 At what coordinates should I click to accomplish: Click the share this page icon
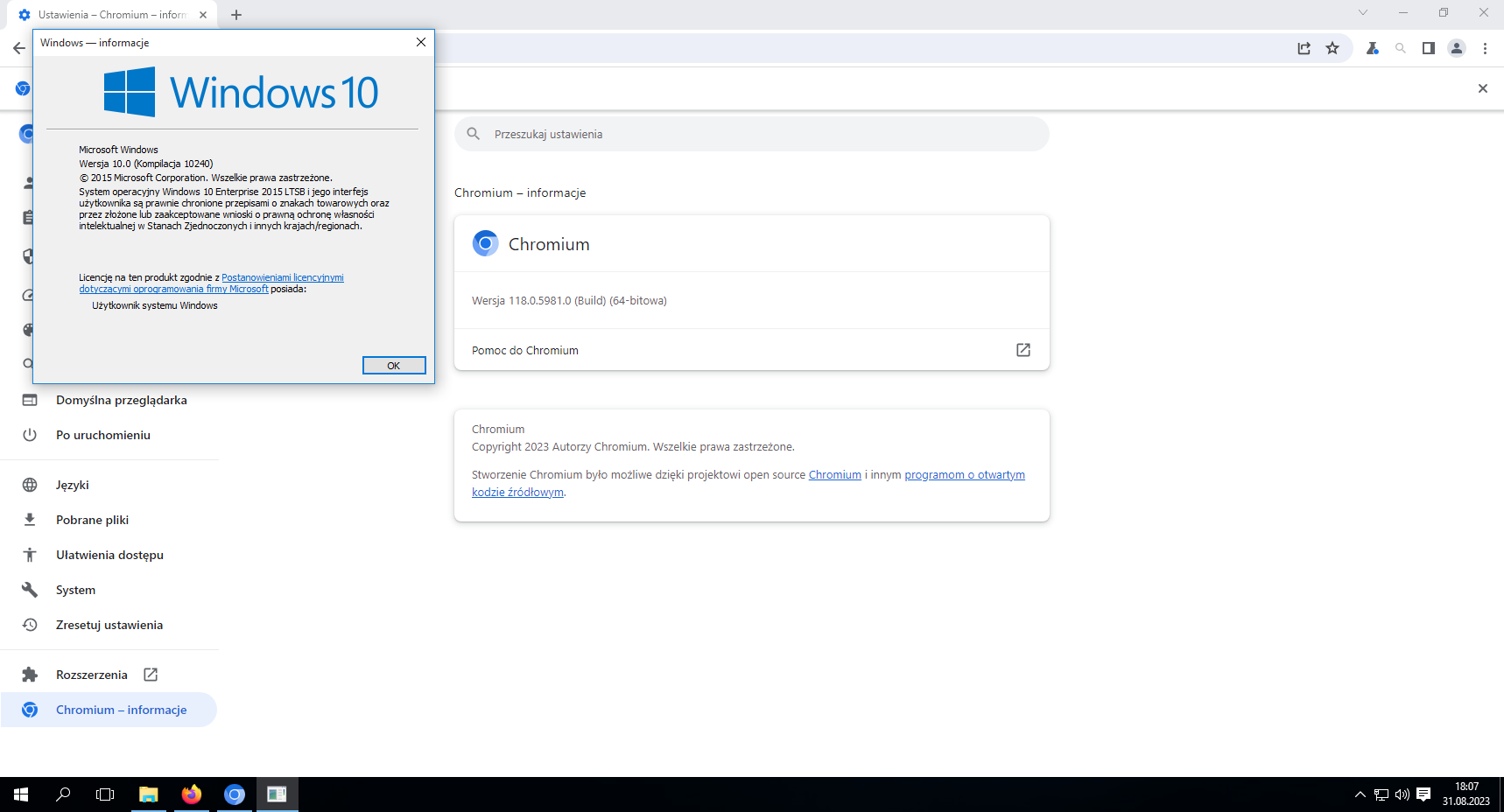pyautogui.click(x=1304, y=48)
